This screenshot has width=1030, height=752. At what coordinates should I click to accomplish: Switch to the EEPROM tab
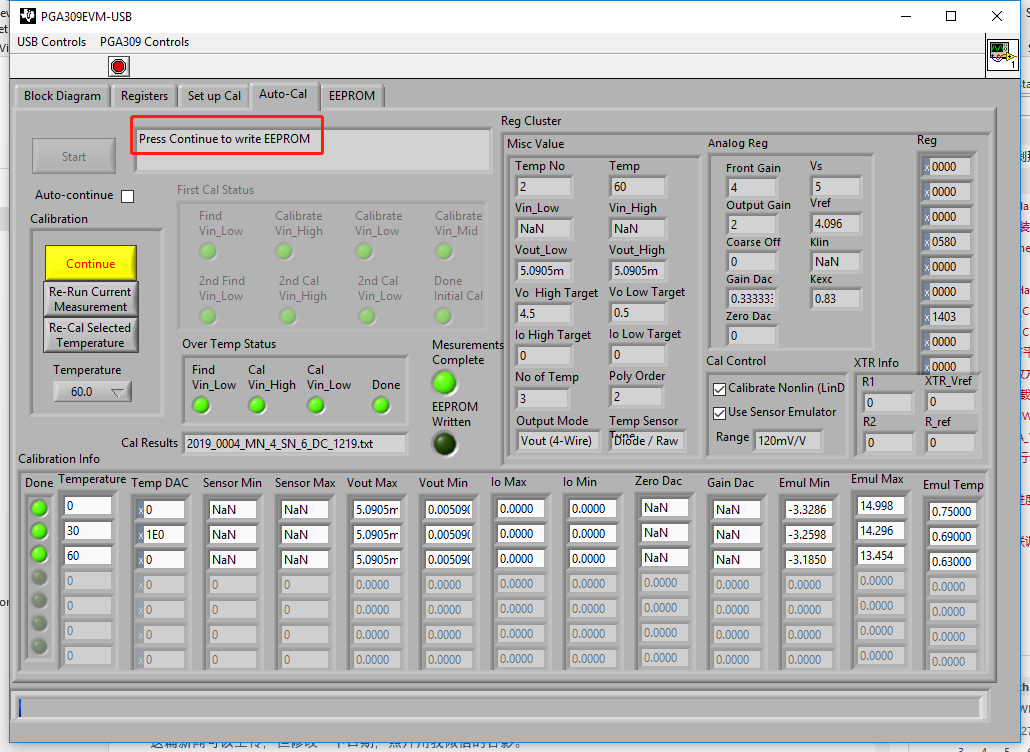point(352,96)
